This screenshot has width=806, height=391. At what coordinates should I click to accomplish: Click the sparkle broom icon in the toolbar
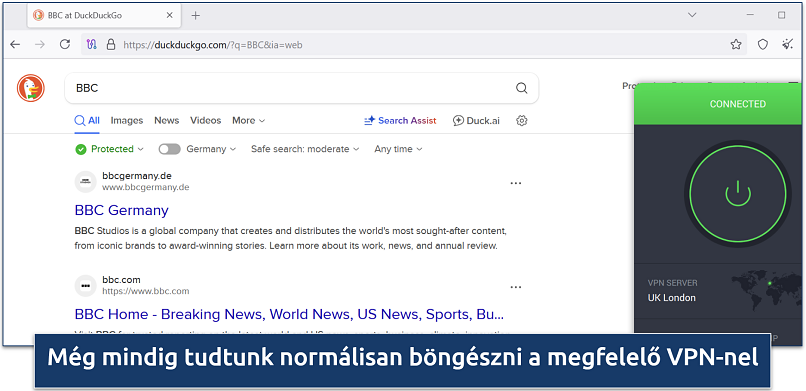[x=787, y=45]
